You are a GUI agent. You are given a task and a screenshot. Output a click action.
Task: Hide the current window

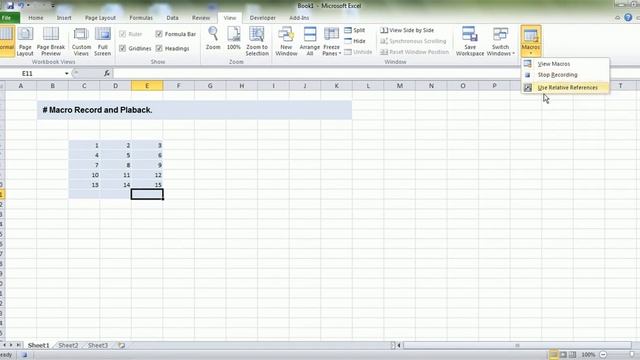pyautogui.click(x=355, y=41)
